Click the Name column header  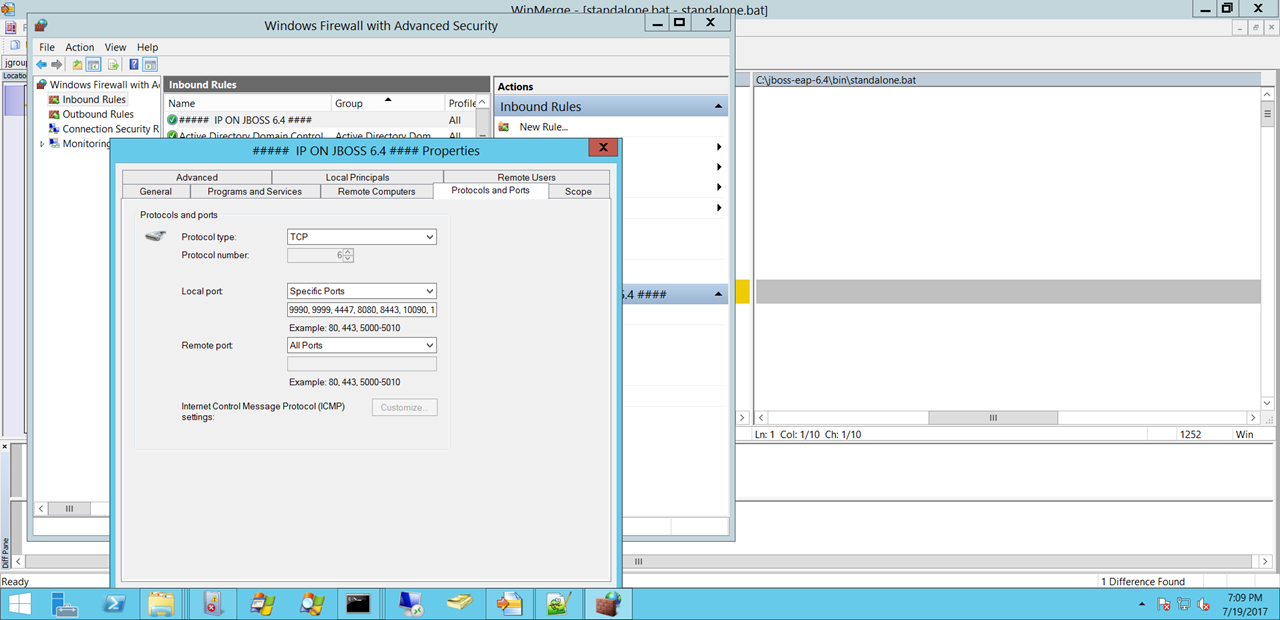point(248,103)
